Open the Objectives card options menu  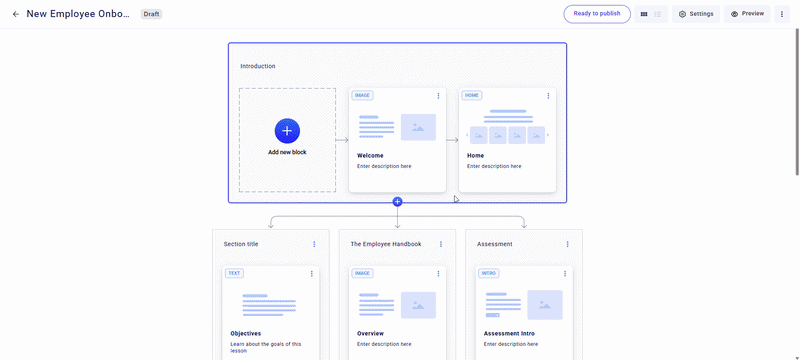coord(312,274)
